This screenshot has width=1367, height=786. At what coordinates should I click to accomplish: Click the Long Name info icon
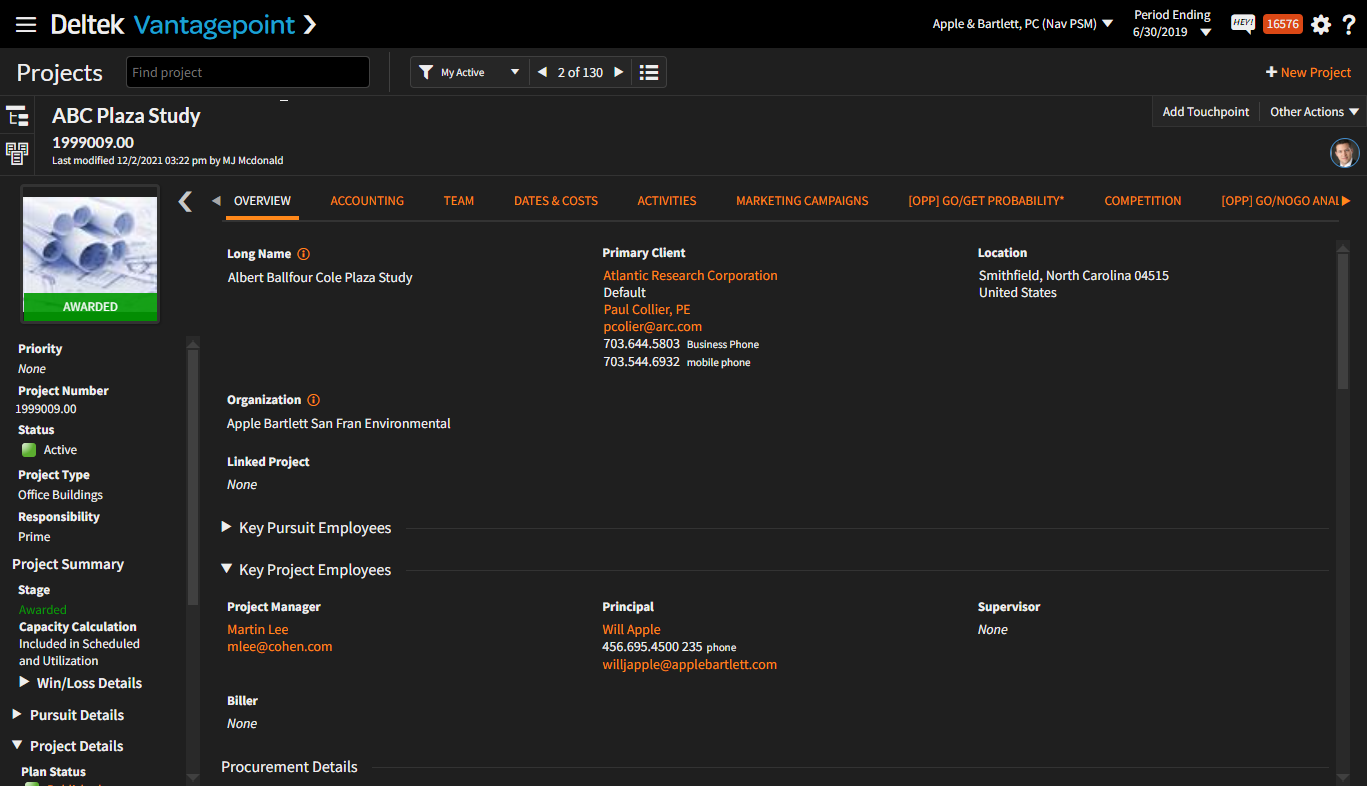(304, 254)
